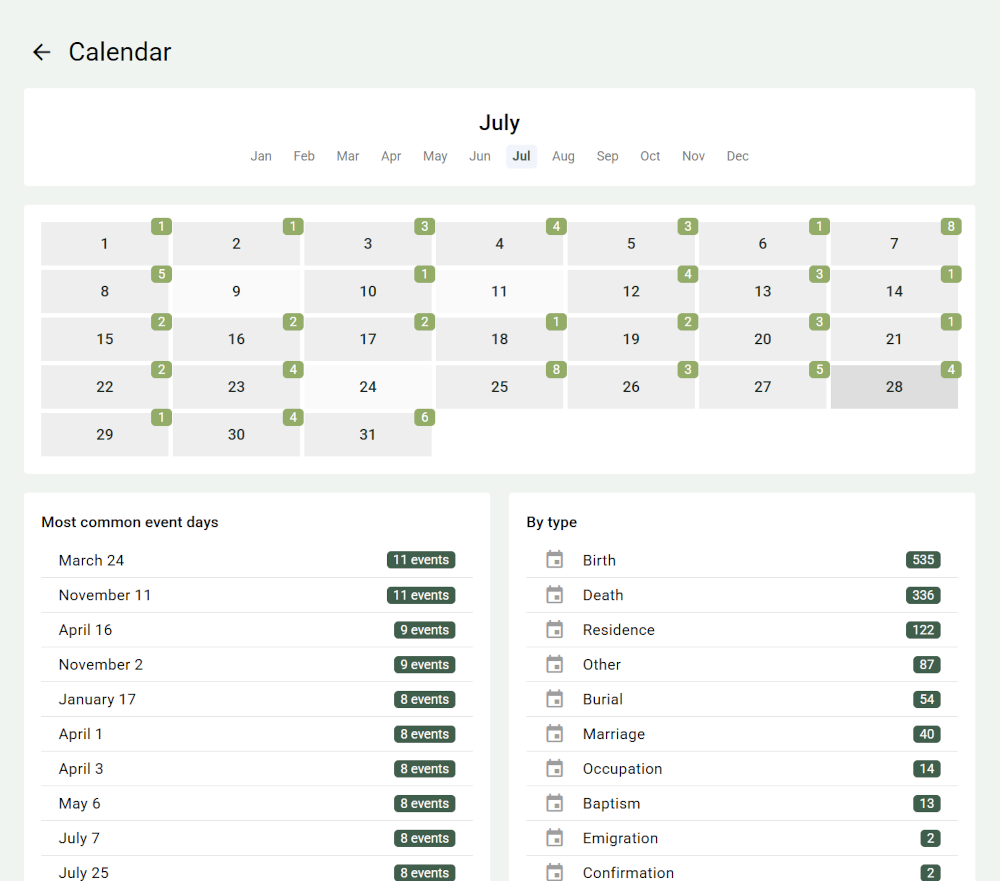Image resolution: width=1000 pixels, height=881 pixels.
Task: Click the calendar icon next to Occupation
Action: 555,768
